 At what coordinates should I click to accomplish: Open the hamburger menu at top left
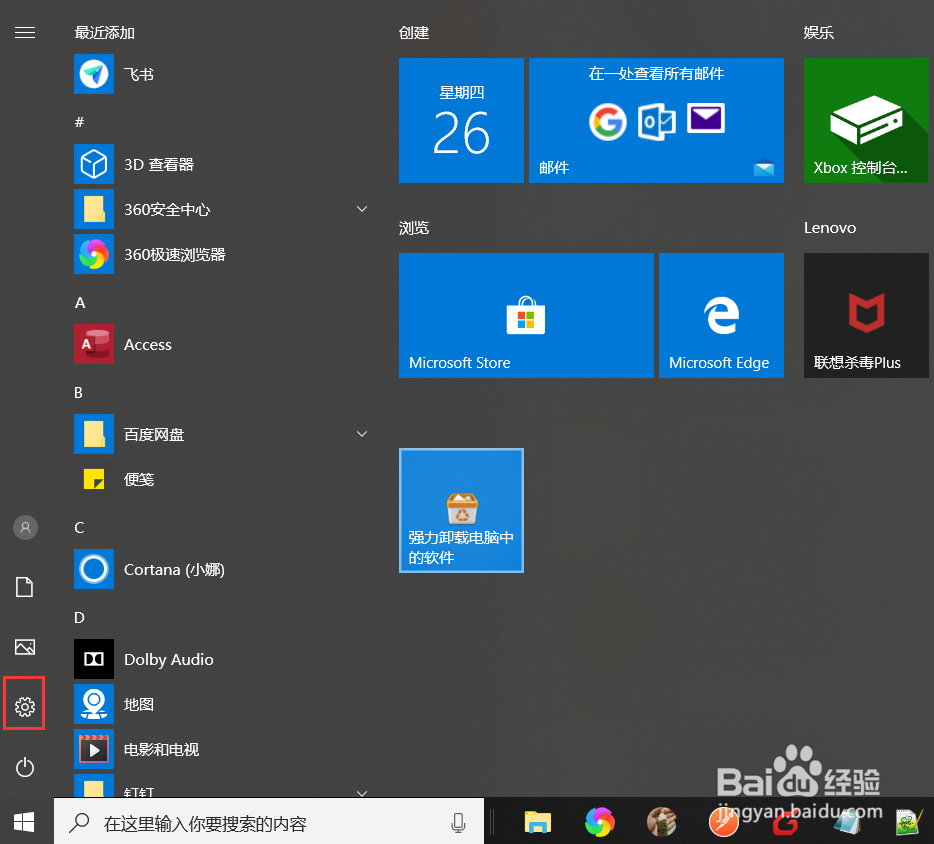24,32
